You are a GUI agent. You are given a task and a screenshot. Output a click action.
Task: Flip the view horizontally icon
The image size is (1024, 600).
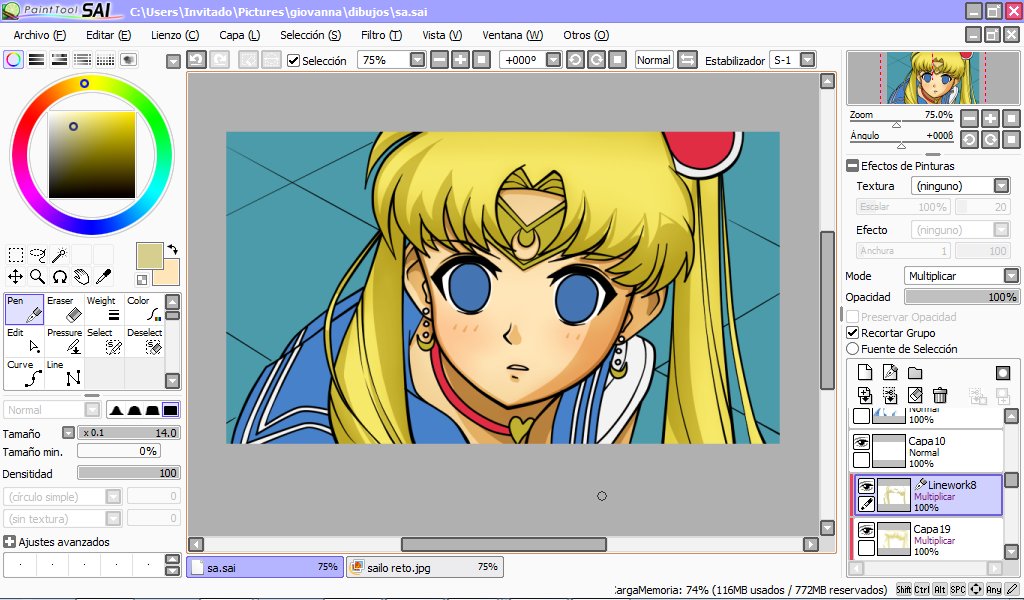click(x=687, y=60)
